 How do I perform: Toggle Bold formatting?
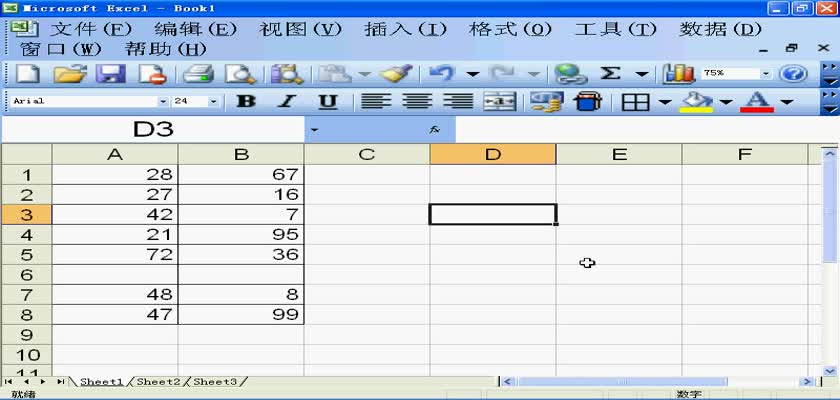(245, 101)
